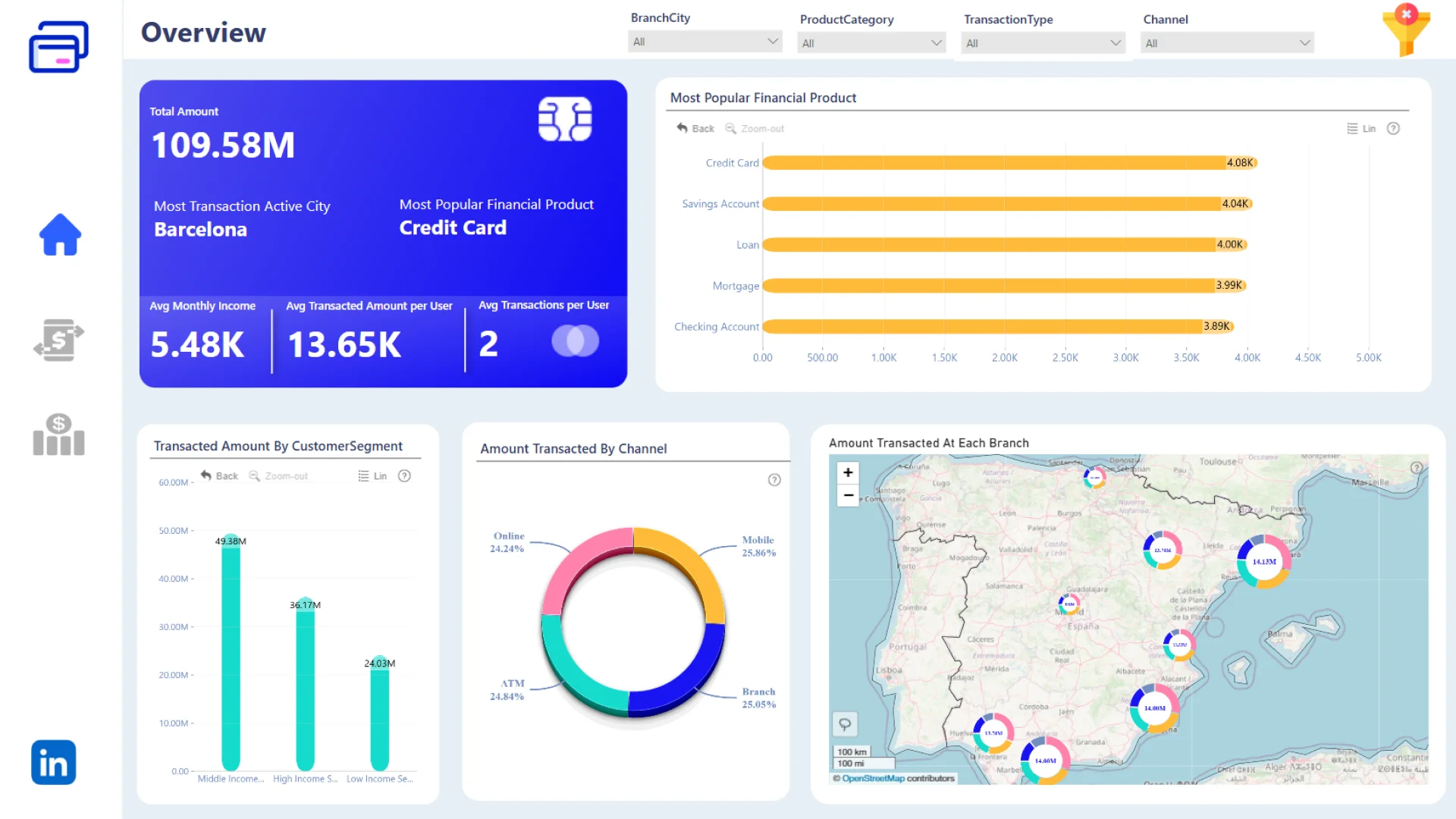Click the overlapping circles icon on card

575,341
